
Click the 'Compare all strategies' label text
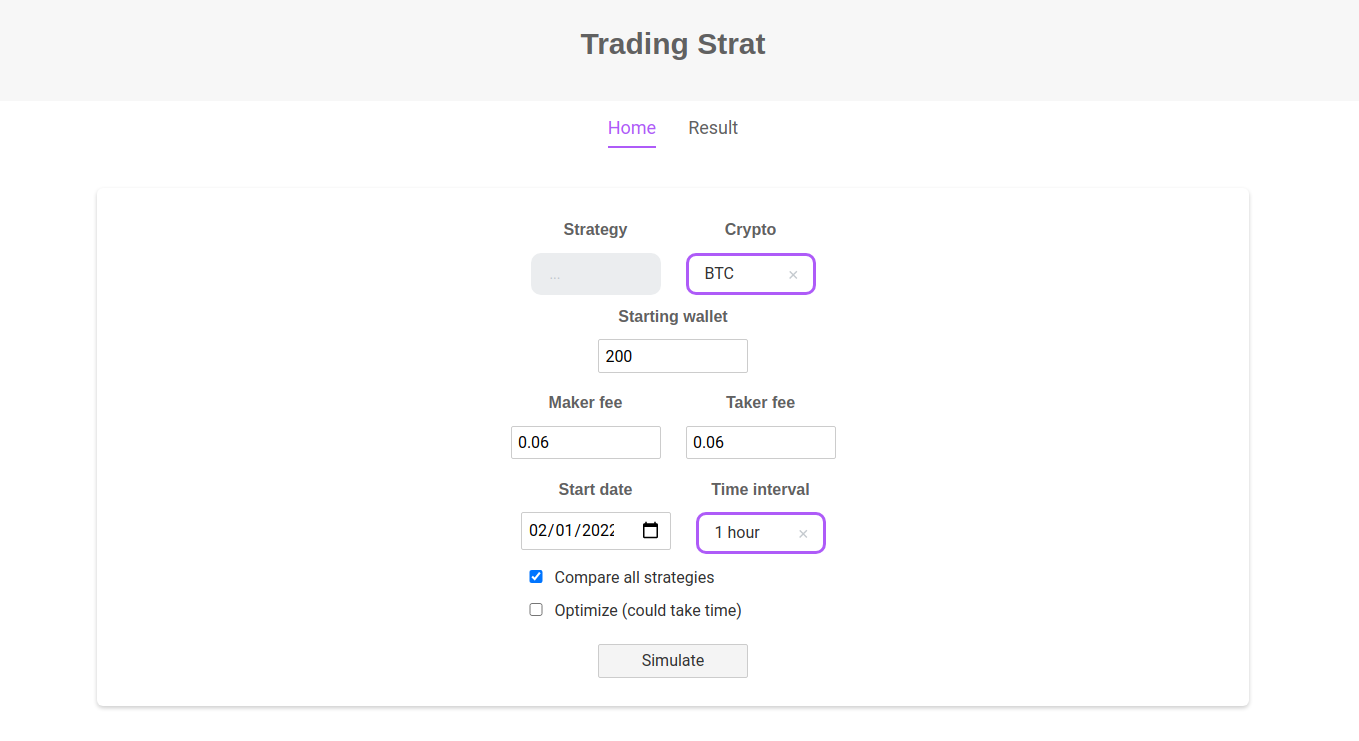click(634, 577)
